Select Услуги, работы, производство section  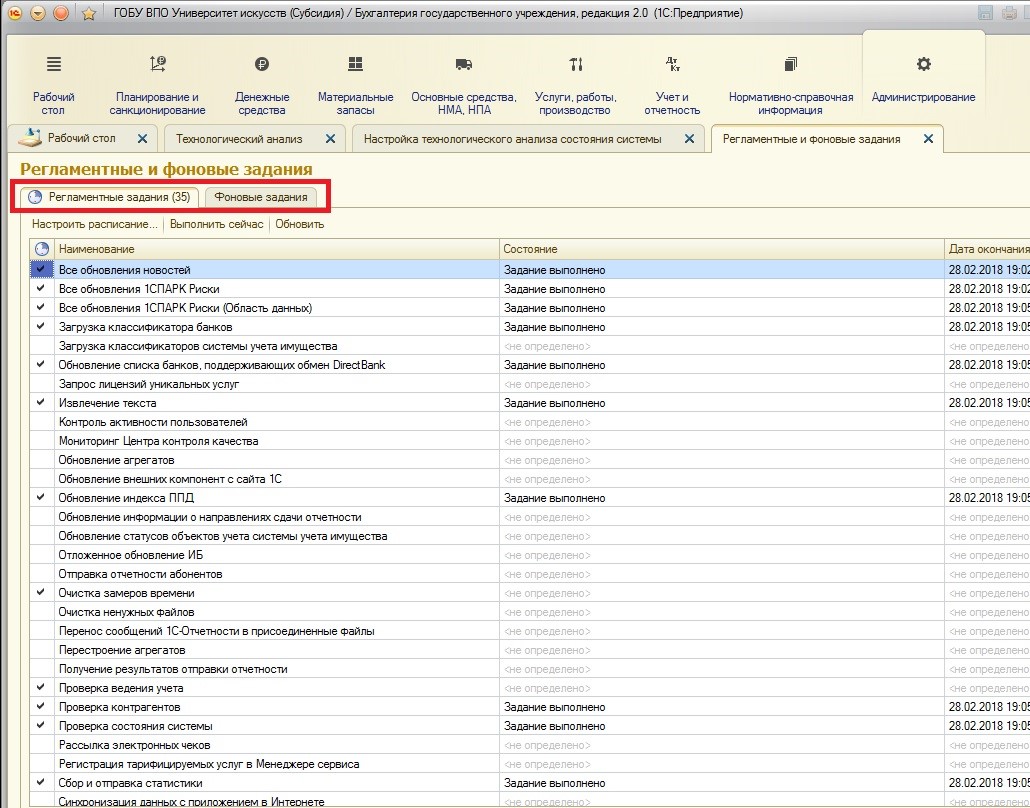click(575, 65)
